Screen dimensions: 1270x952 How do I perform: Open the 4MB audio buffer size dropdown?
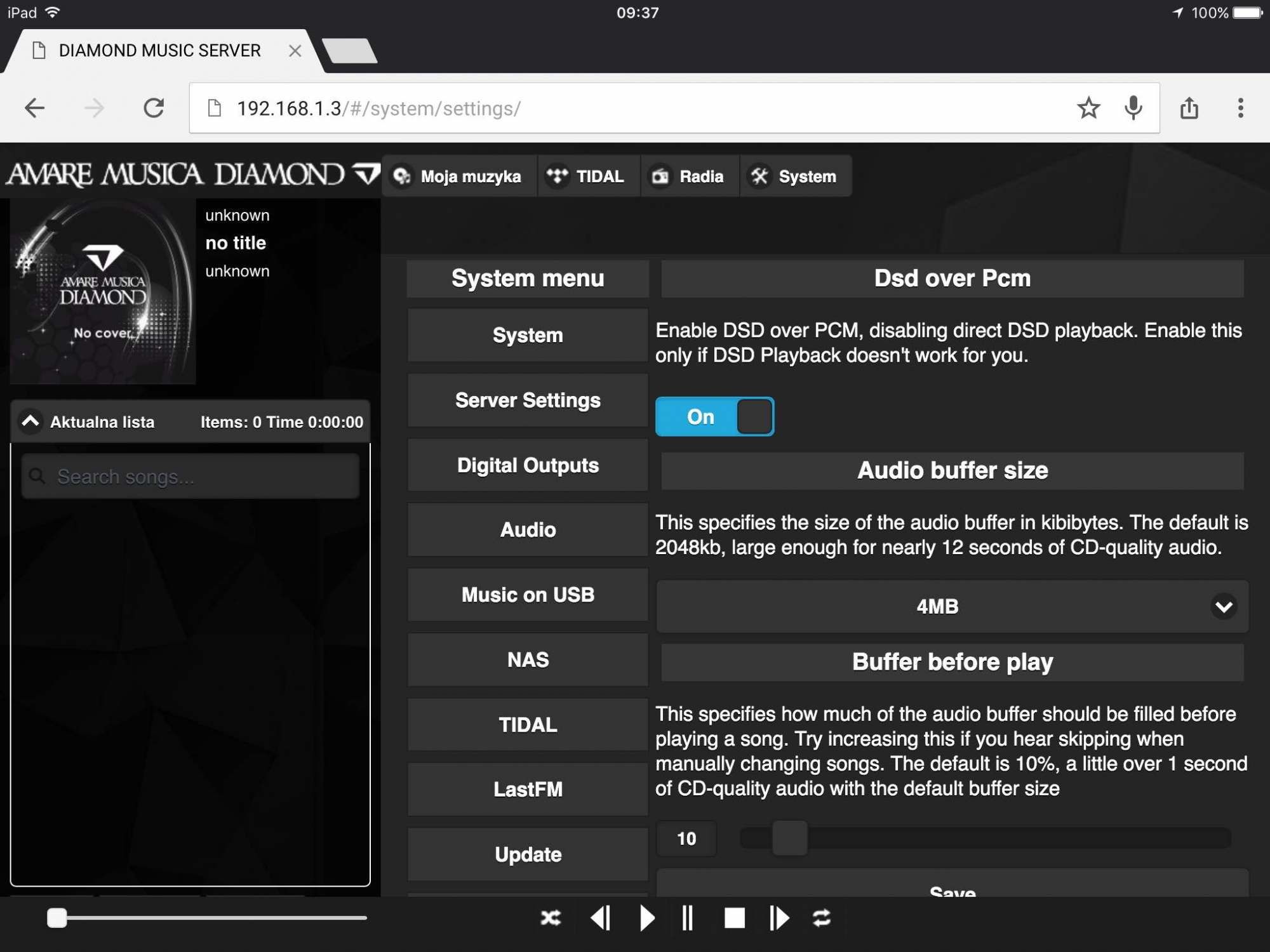(952, 606)
